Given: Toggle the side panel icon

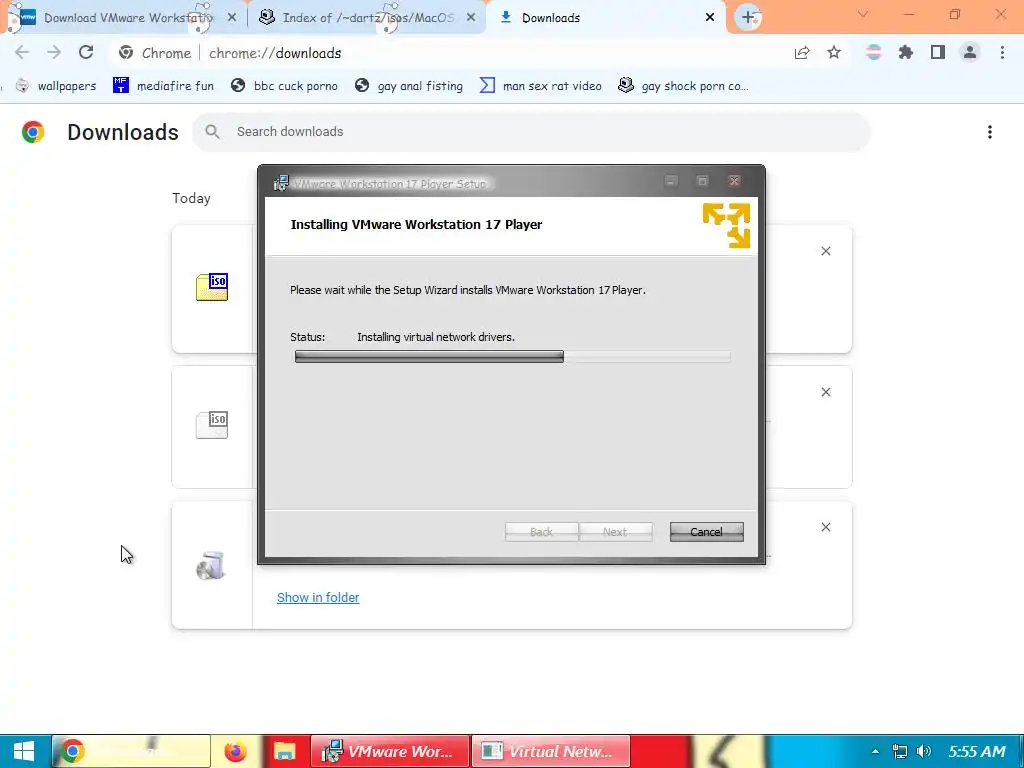Looking at the screenshot, I should [x=938, y=53].
